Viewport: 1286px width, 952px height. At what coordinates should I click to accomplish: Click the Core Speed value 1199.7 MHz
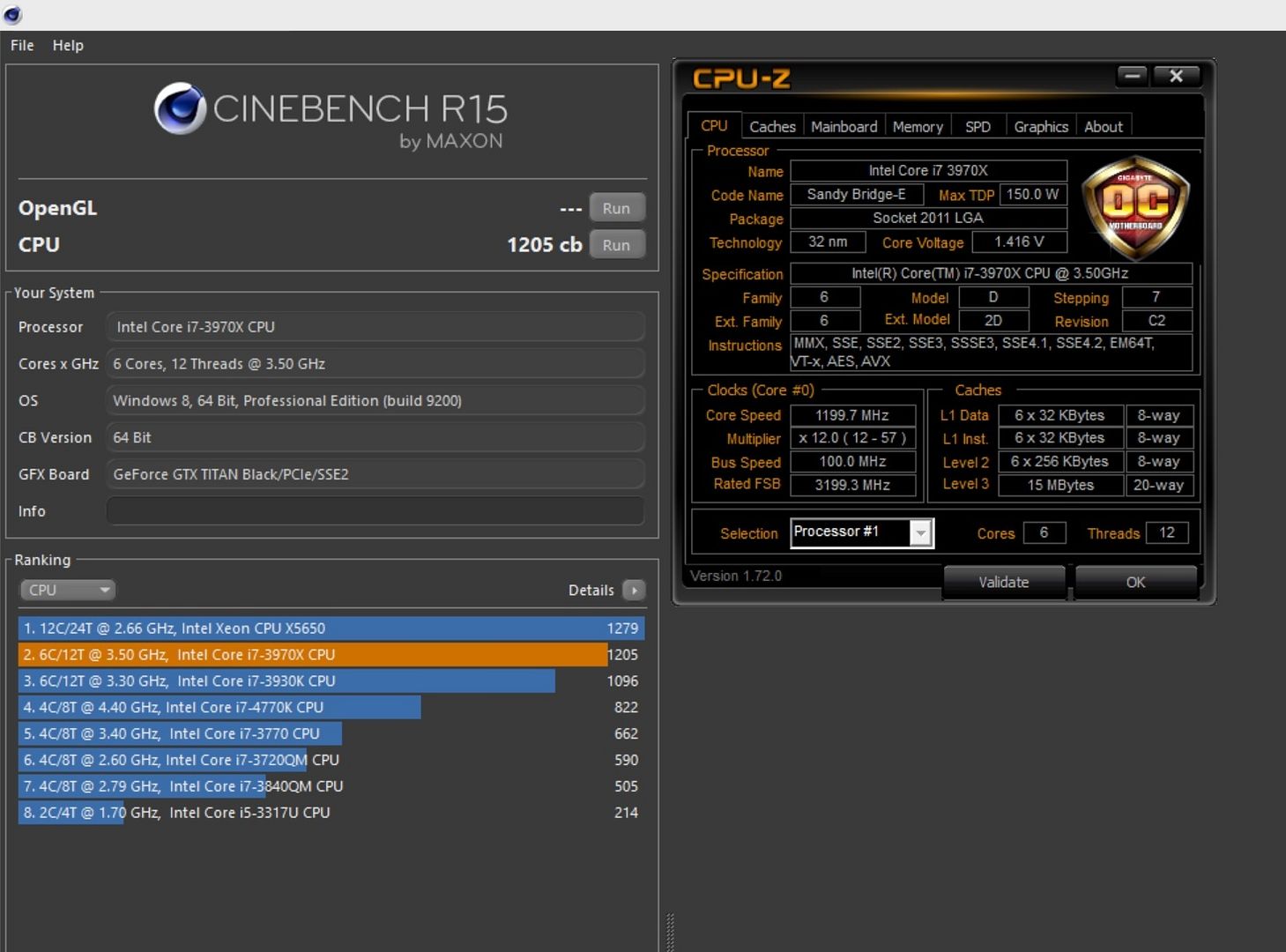pos(852,415)
